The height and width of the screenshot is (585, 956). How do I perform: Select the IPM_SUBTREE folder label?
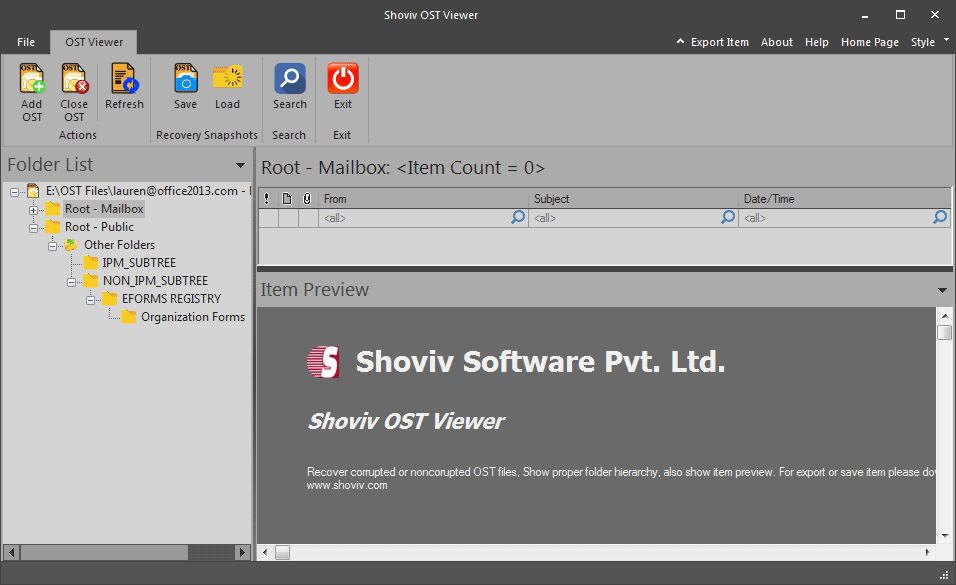coord(139,263)
